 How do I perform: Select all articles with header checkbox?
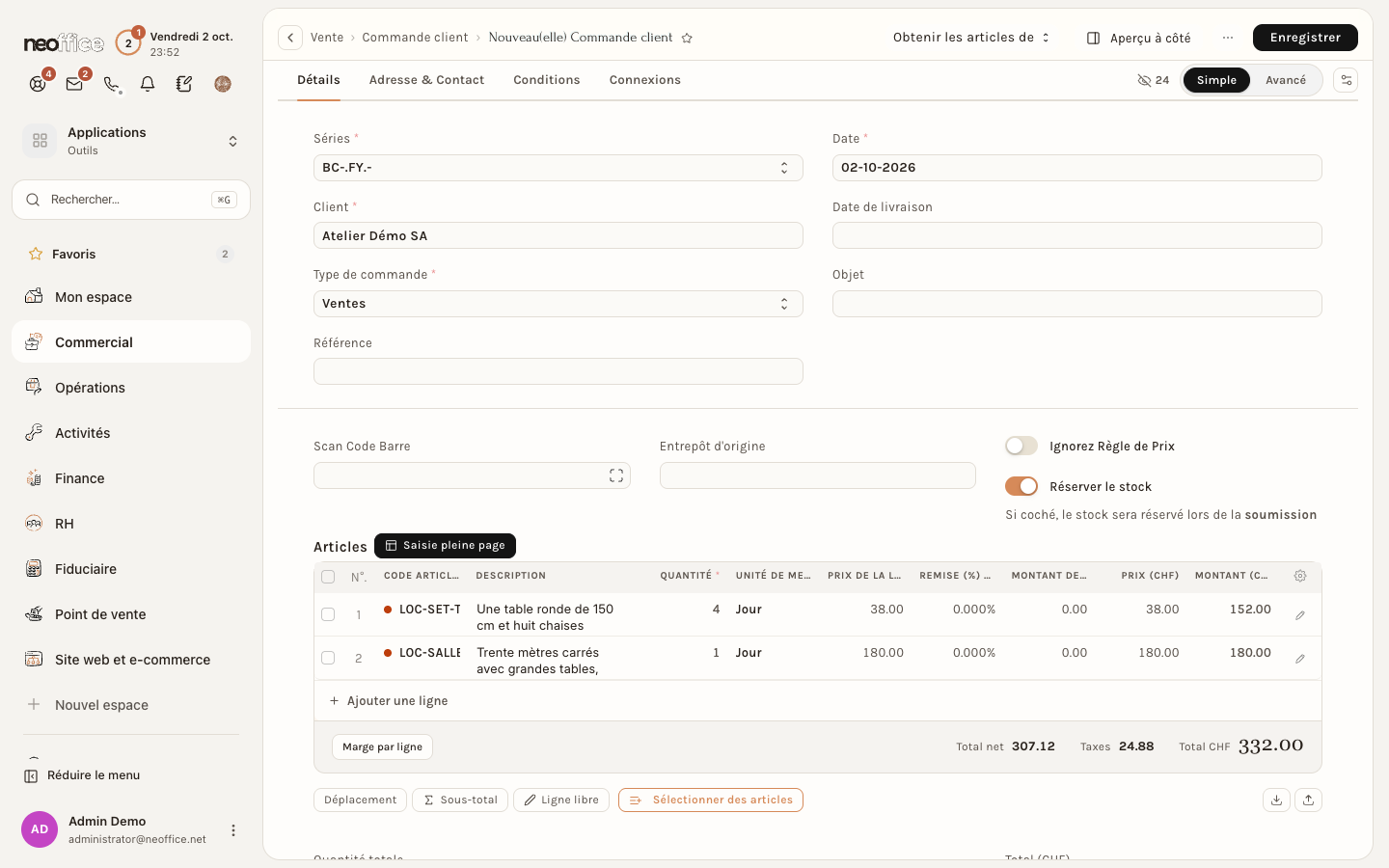click(x=328, y=577)
